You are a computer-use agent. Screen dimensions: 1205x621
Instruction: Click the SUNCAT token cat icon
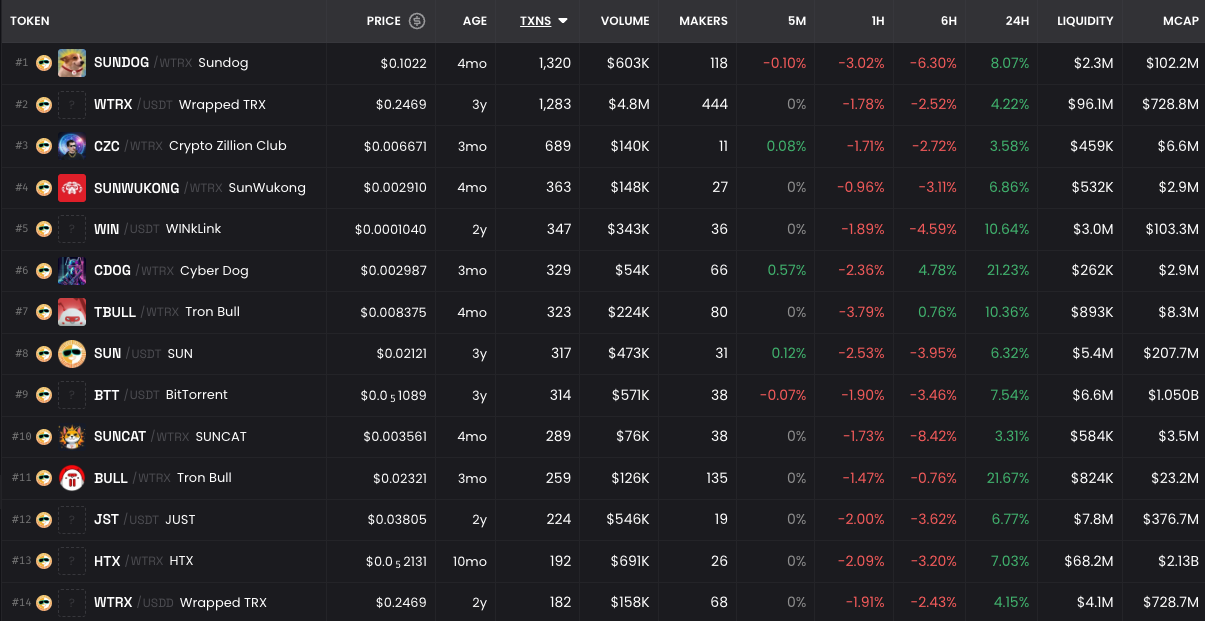click(72, 437)
